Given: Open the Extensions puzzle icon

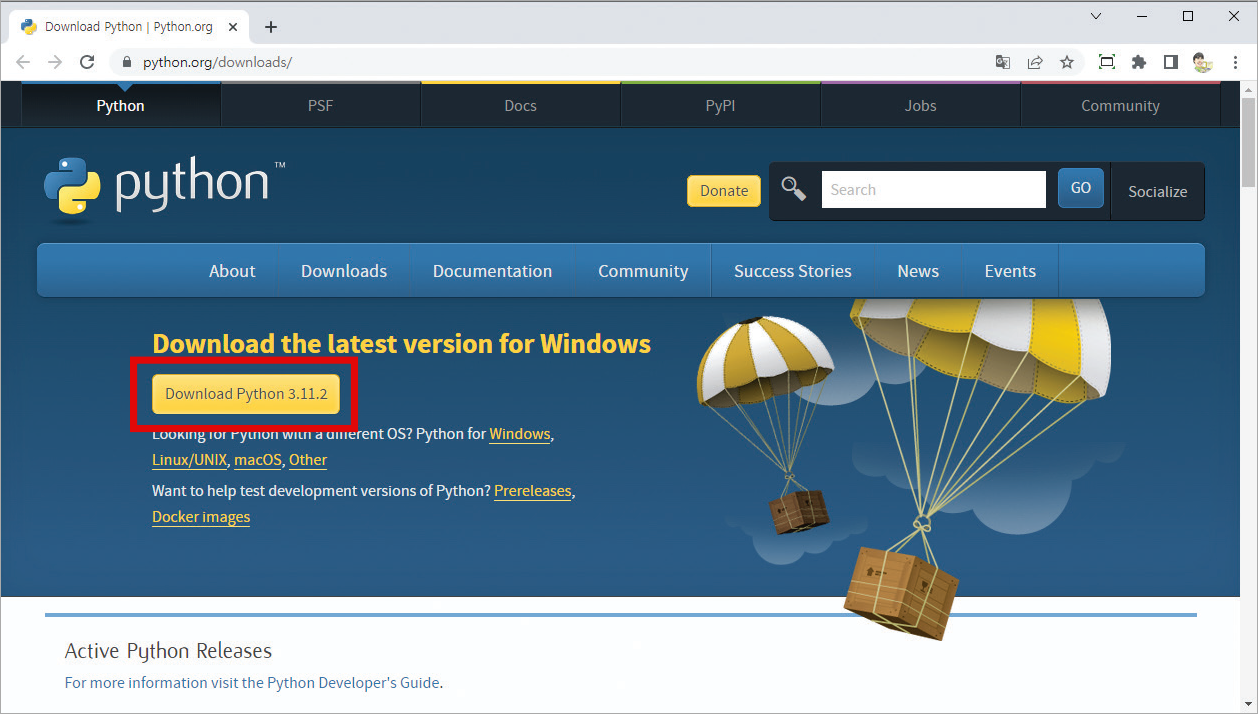Looking at the screenshot, I should (x=1138, y=62).
